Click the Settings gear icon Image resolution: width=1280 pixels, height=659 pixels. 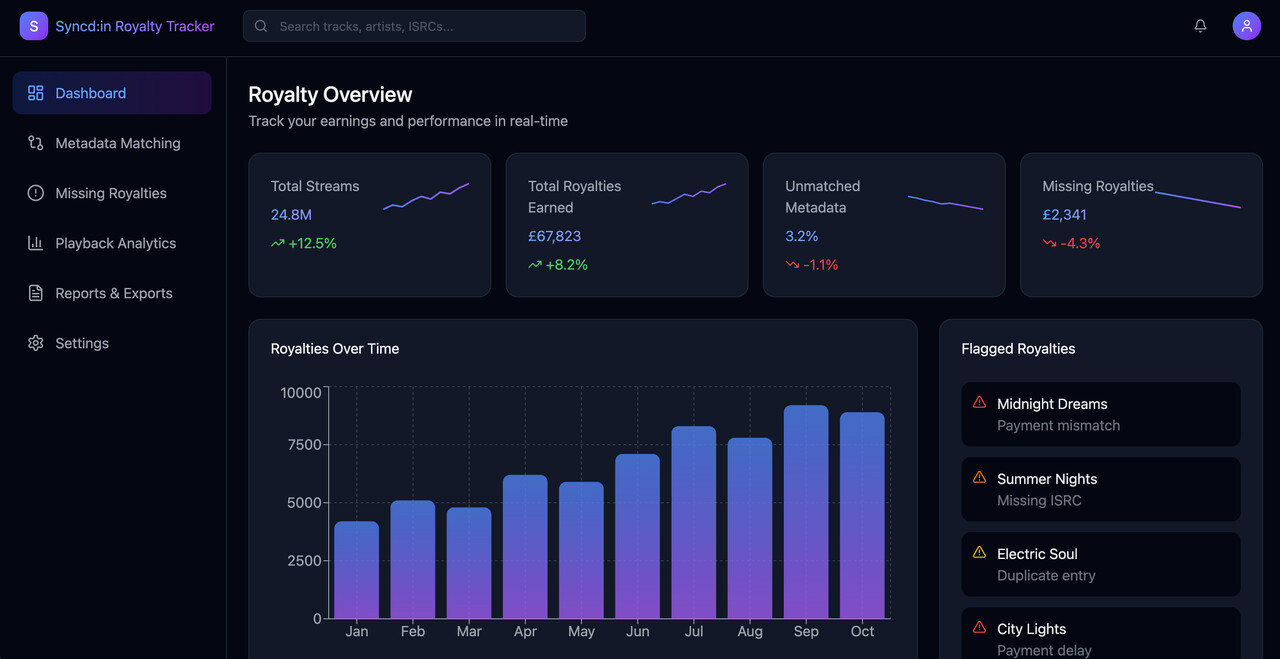[x=36, y=343]
